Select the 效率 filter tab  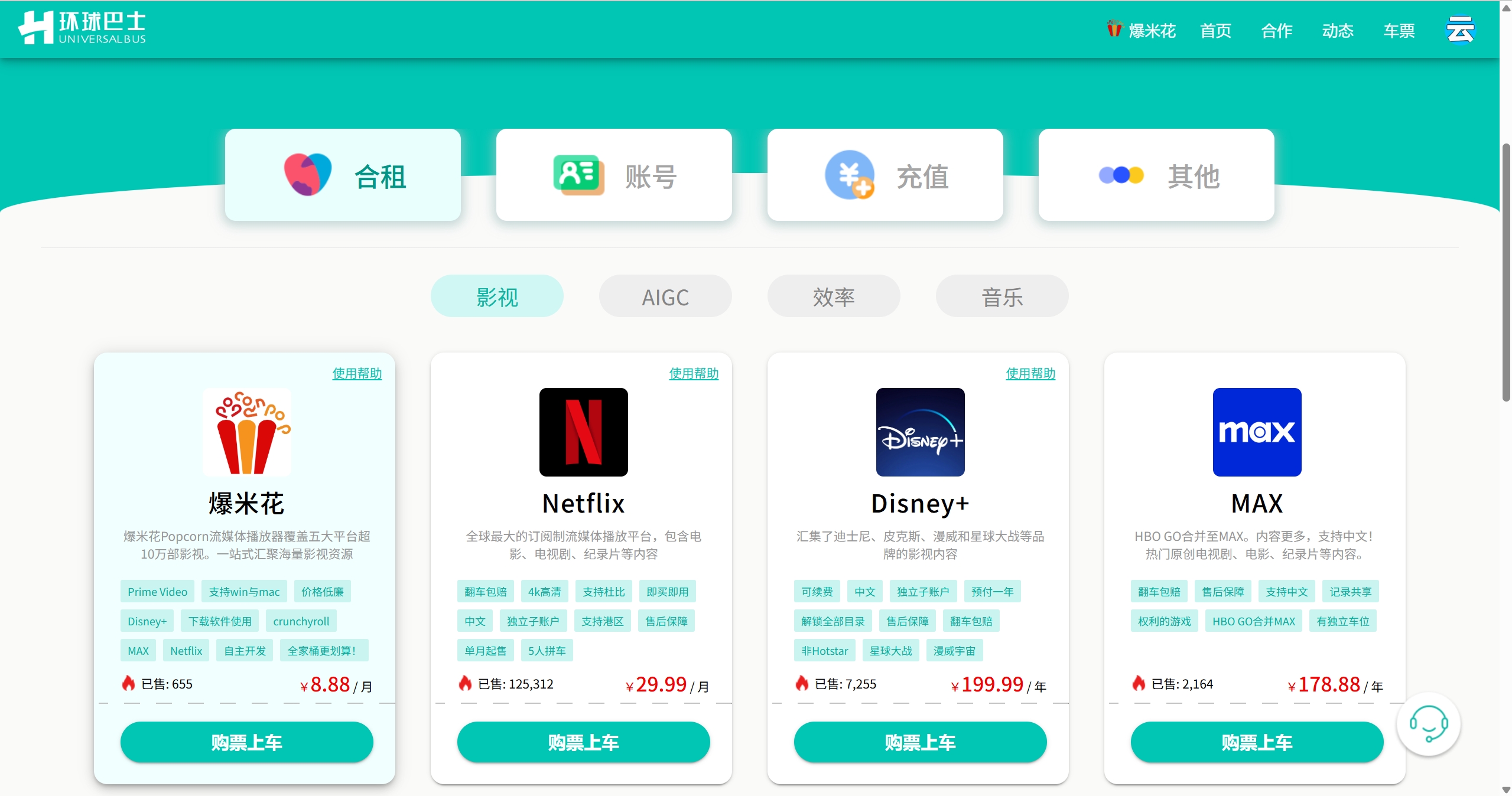pos(834,296)
